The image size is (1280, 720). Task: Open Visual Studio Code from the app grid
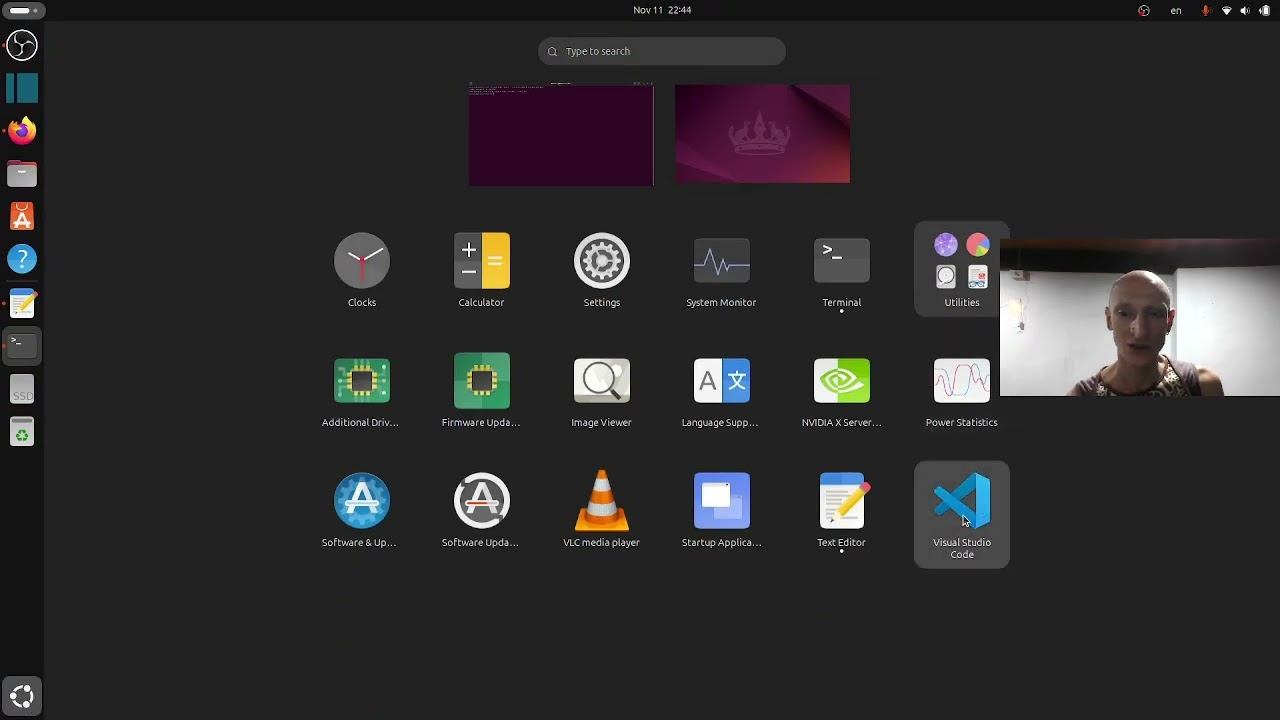tap(961, 514)
